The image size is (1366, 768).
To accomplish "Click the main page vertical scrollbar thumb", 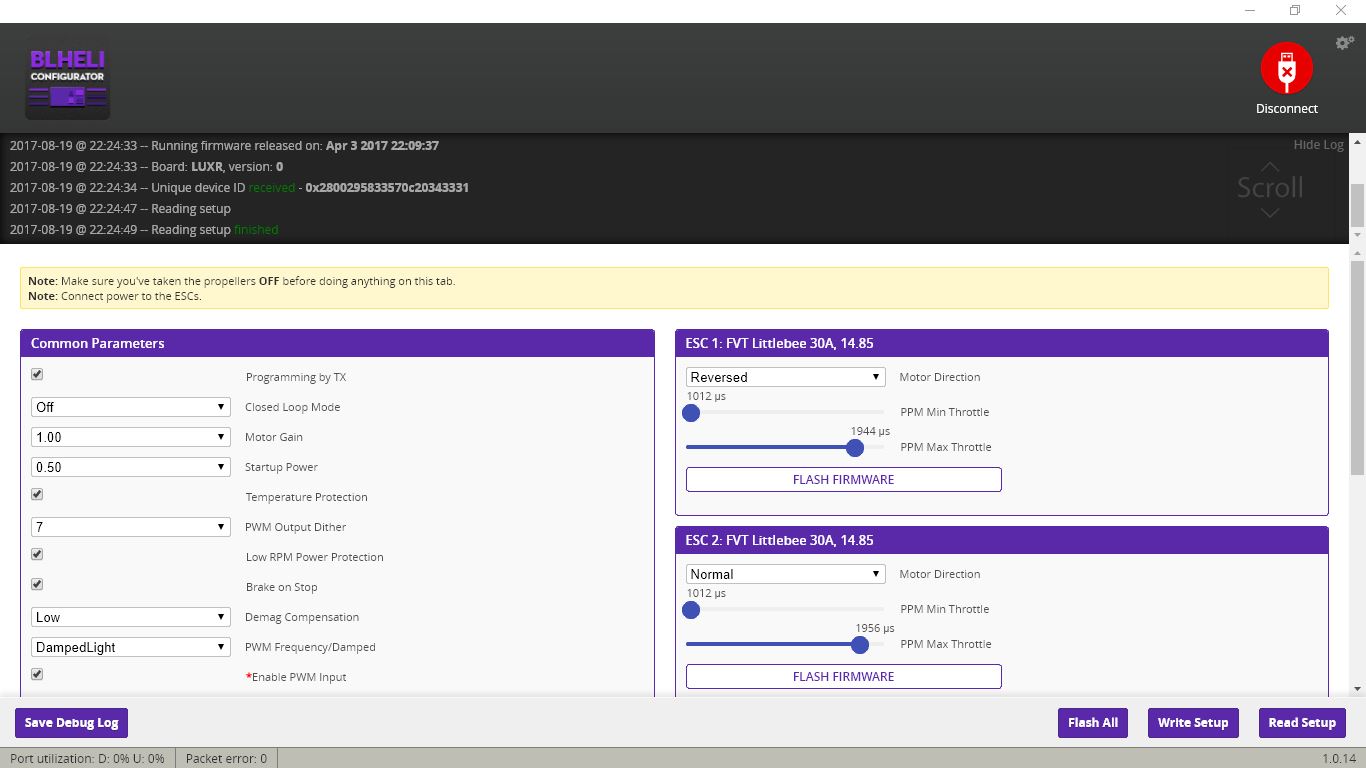I will point(1357,367).
